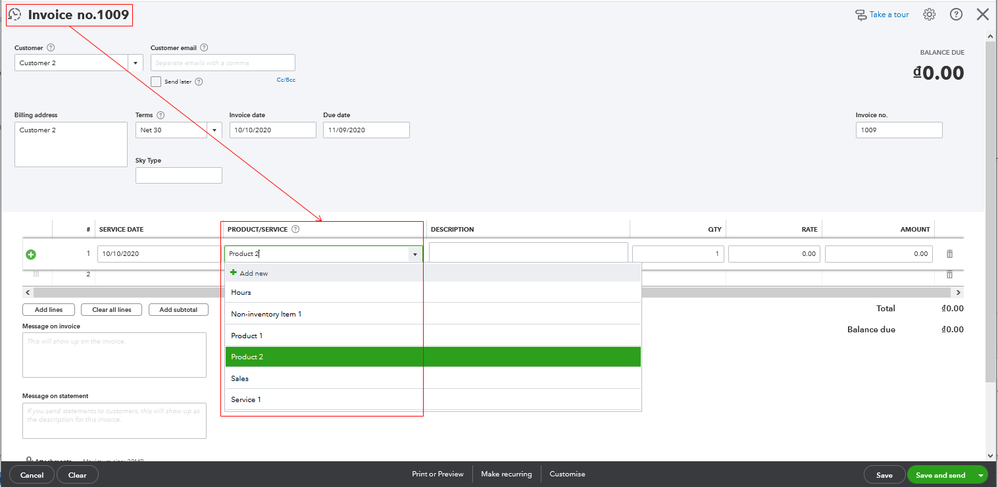Click the Invoice date field
998x487 pixels.
(272, 130)
